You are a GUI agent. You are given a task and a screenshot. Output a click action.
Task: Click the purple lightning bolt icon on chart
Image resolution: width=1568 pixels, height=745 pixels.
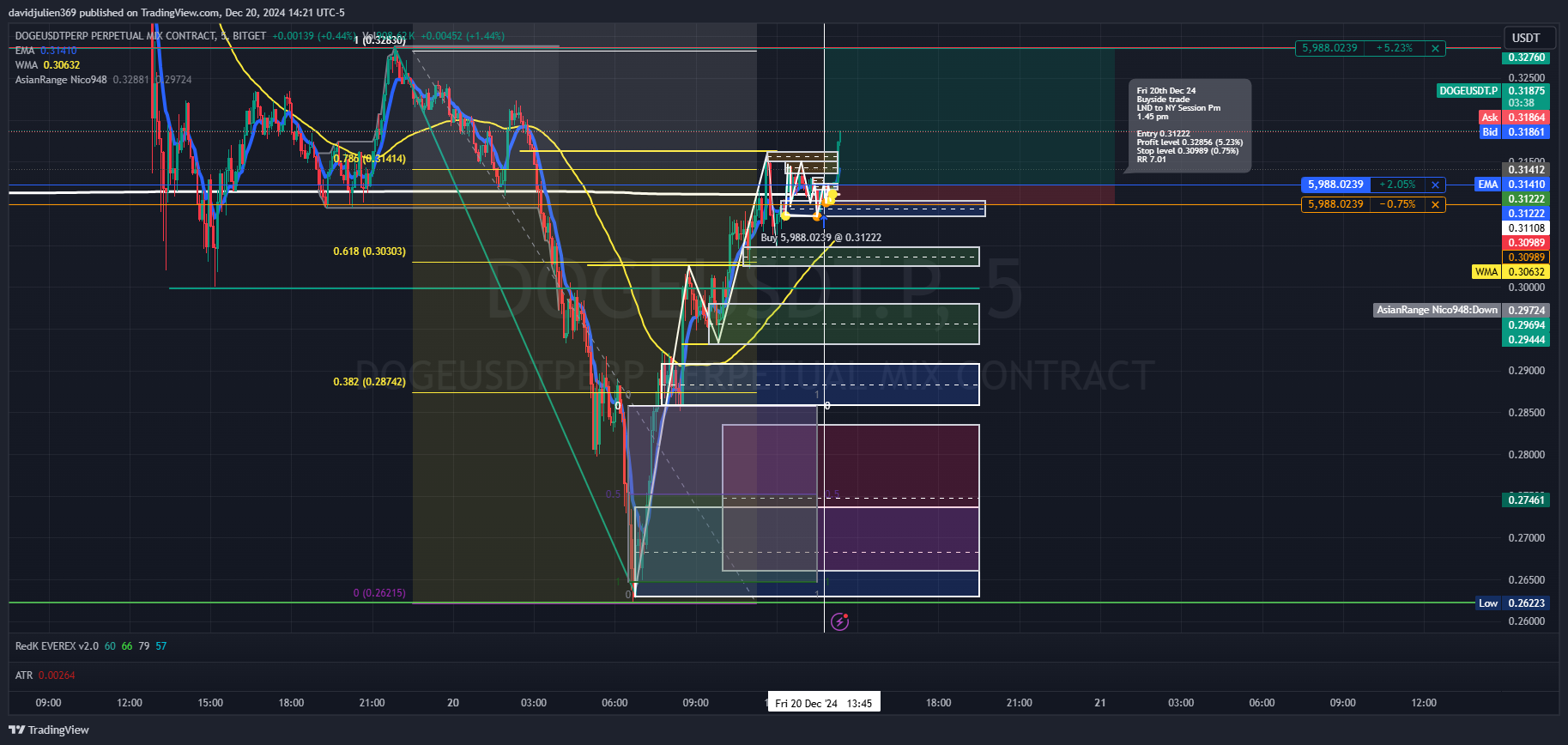[840, 621]
